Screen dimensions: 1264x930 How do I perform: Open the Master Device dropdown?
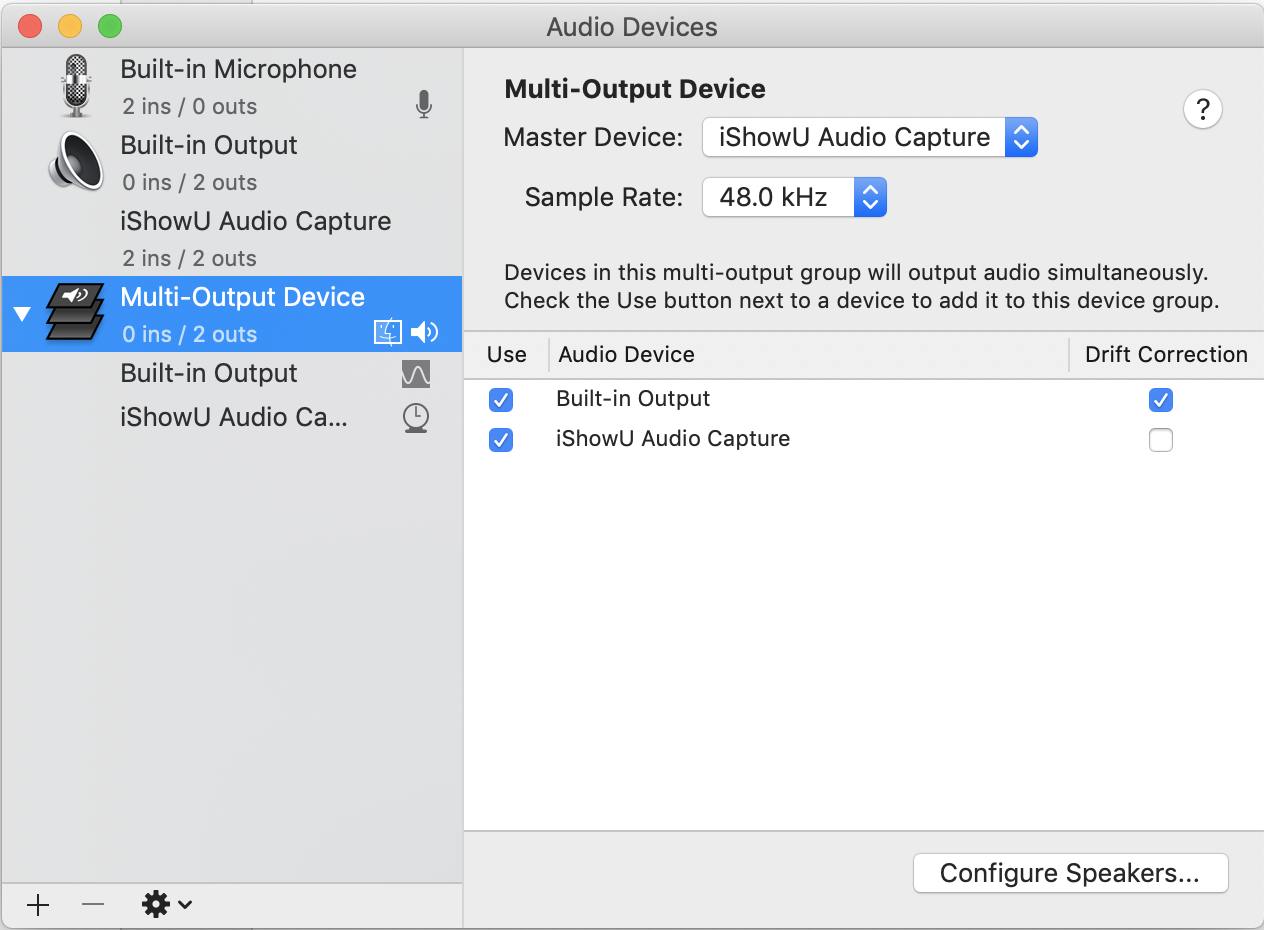coord(870,137)
